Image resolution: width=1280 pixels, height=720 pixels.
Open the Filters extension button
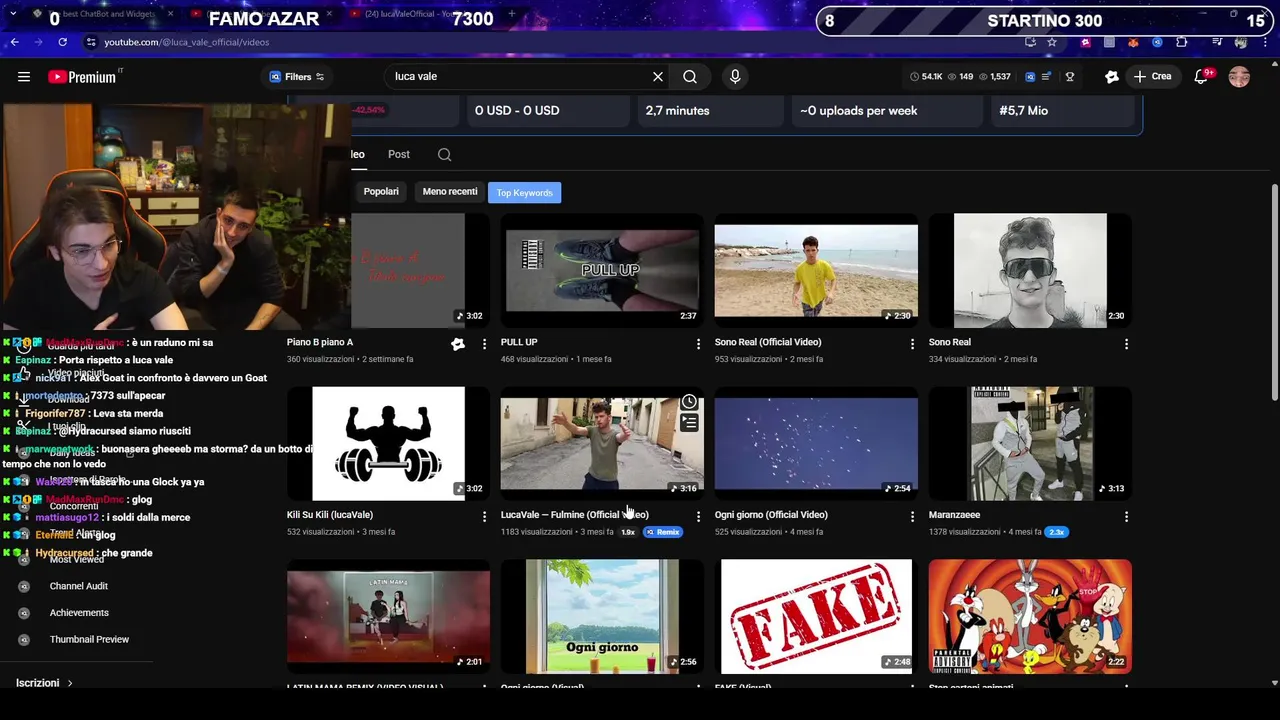pos(297,76)
